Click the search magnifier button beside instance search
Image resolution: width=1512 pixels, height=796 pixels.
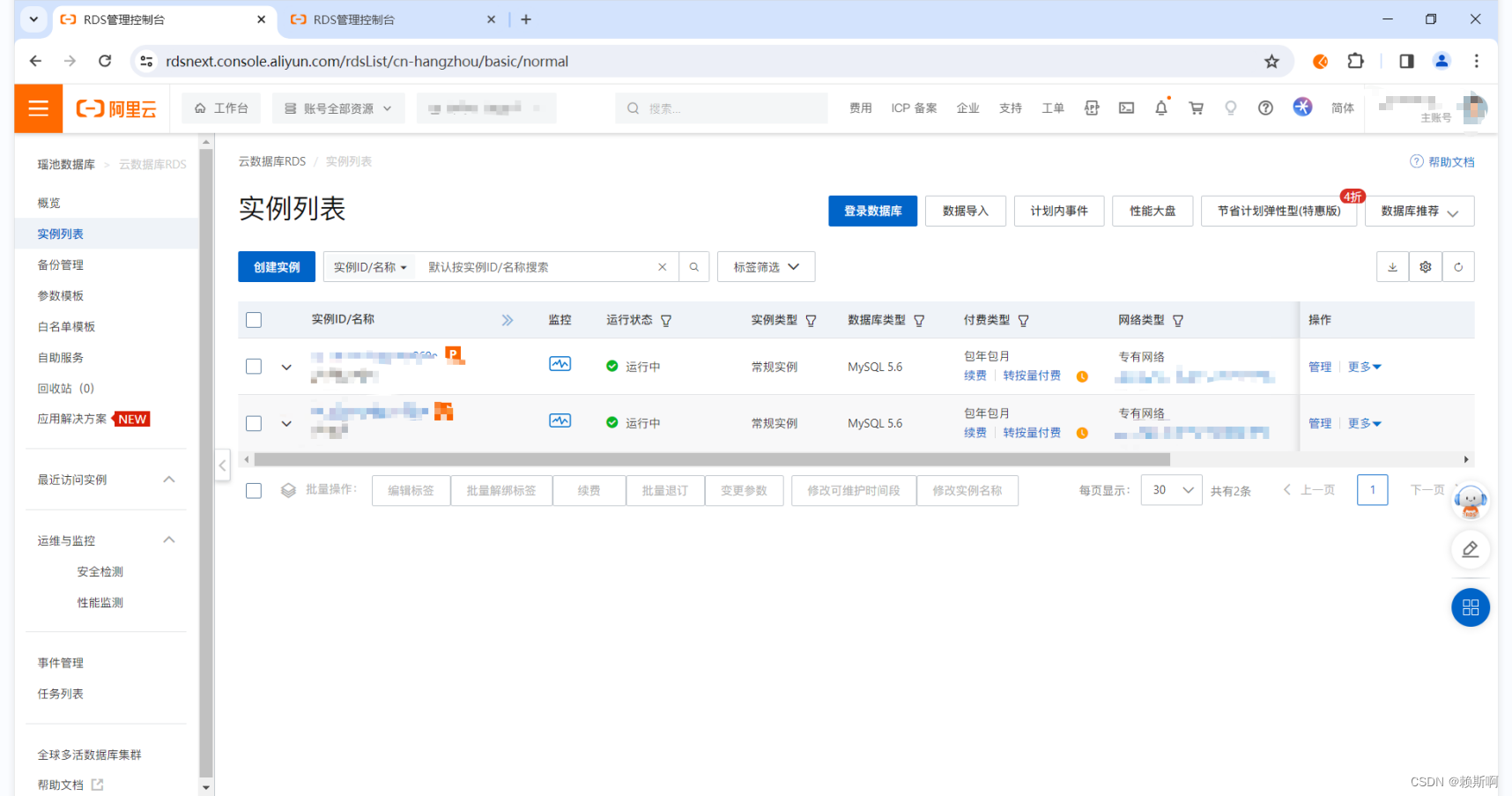tap(694, 267)
